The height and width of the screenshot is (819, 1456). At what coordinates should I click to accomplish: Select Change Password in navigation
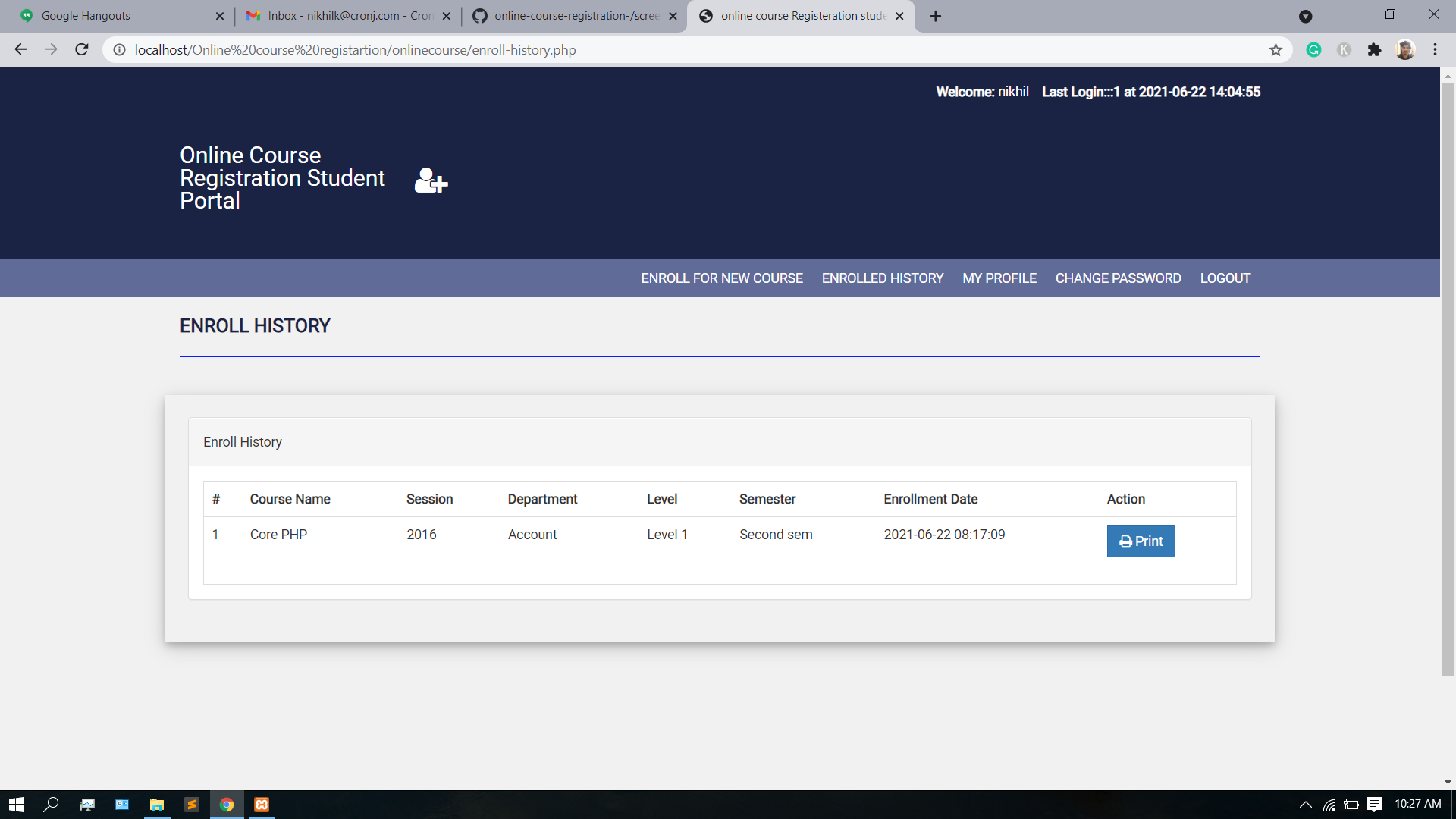1118,278
